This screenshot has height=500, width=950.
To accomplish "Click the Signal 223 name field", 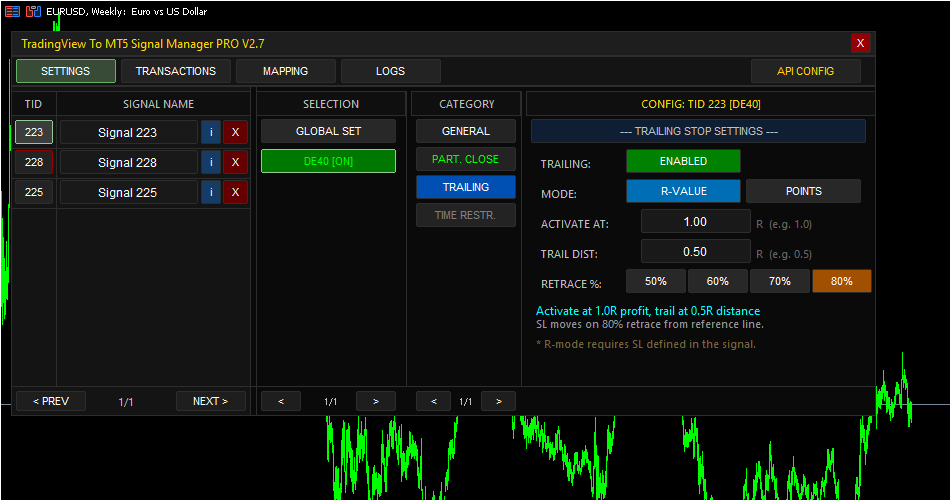I will point(128,132).
